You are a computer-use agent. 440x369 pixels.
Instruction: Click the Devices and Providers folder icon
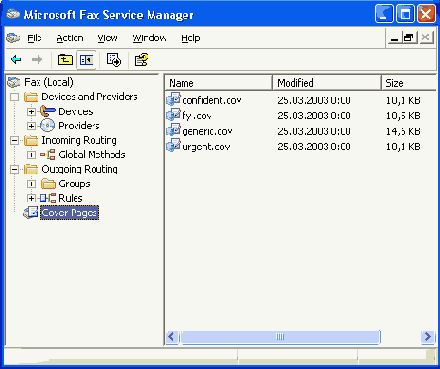[31, 97]
